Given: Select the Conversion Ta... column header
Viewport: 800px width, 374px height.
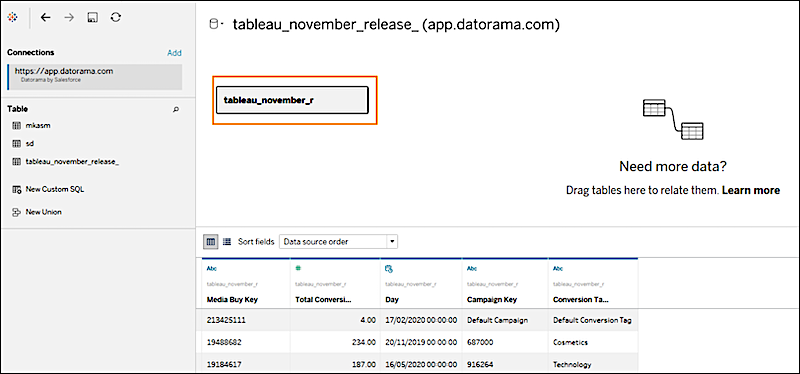Looking at the screenshot, I should click(581, 300).
